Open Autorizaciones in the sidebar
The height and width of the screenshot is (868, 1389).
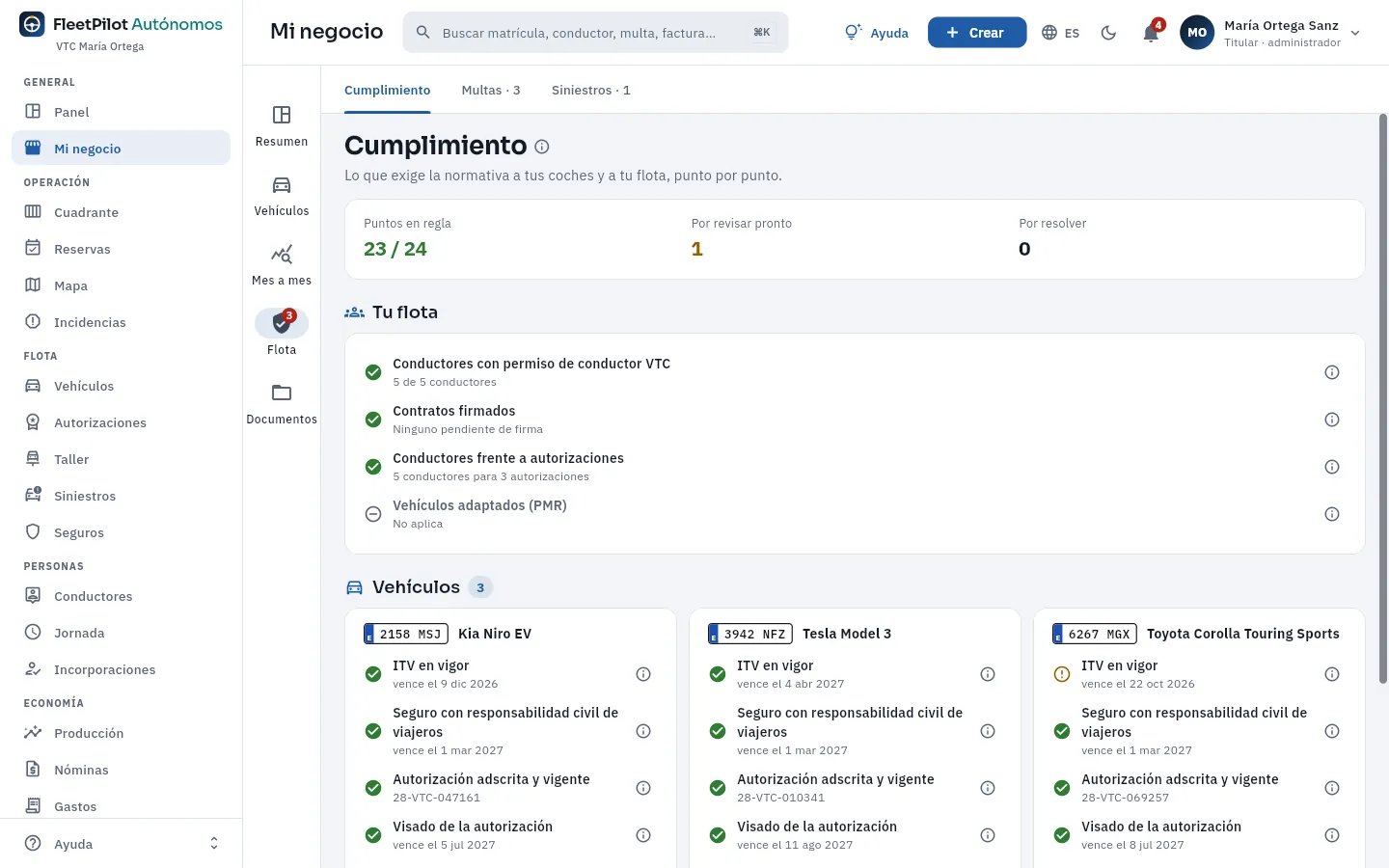(121, 422)
